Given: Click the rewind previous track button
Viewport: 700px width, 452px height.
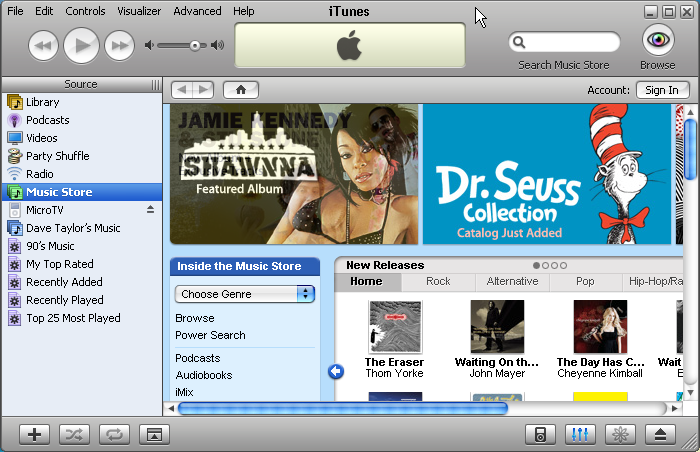Looking at the screenshot, I should pos(43,46).
